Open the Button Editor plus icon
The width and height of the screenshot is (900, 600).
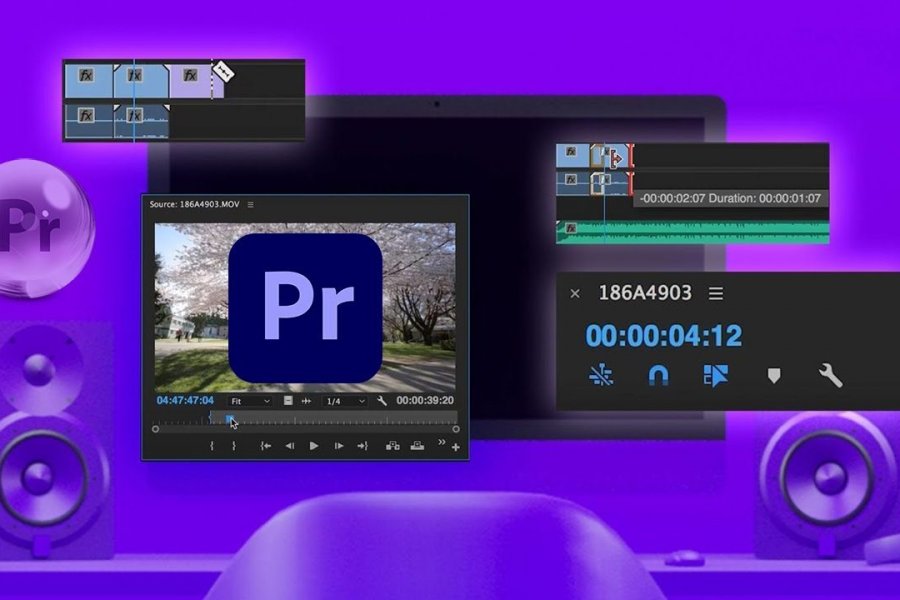pyautogui.click(x=456, y=447)
